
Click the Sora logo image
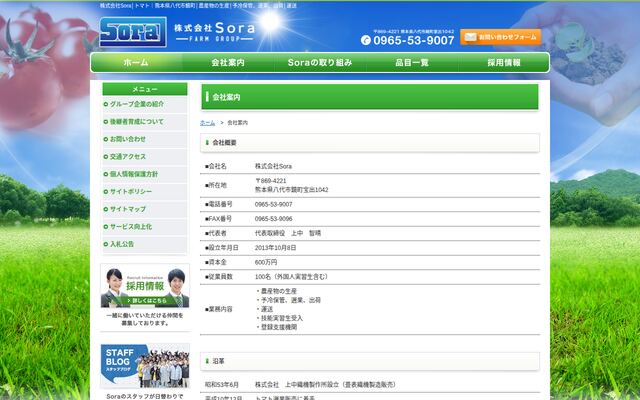(x=133, y=32)
